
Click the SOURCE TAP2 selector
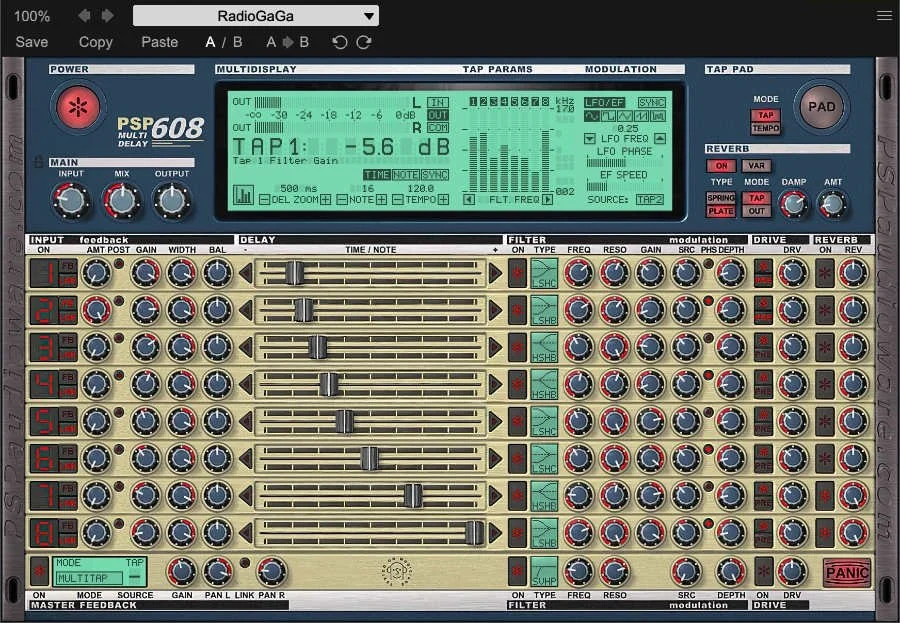(650, 199)
